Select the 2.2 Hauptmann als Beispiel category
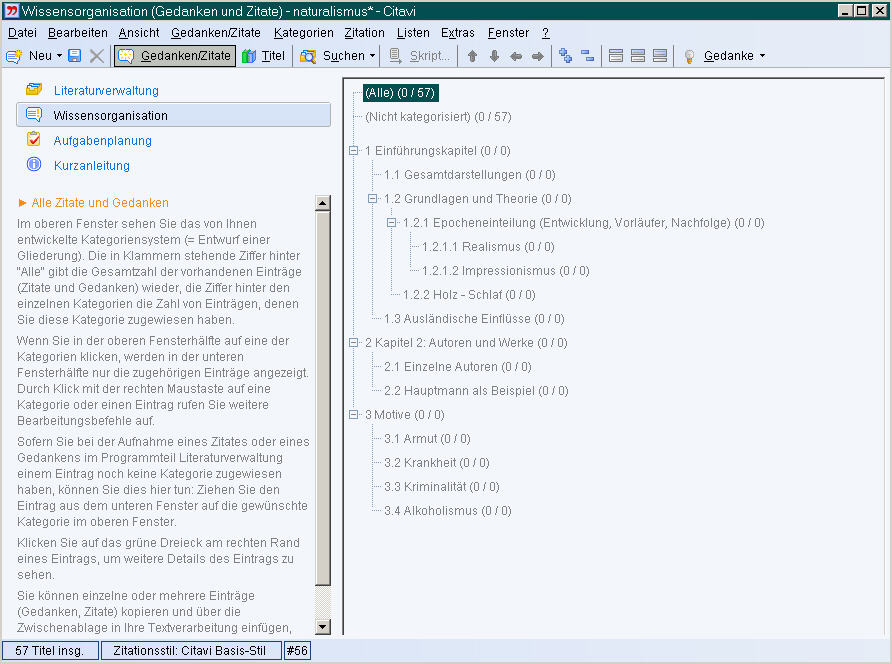Screen dimensions: 892x664 click(x=476, y=391)
